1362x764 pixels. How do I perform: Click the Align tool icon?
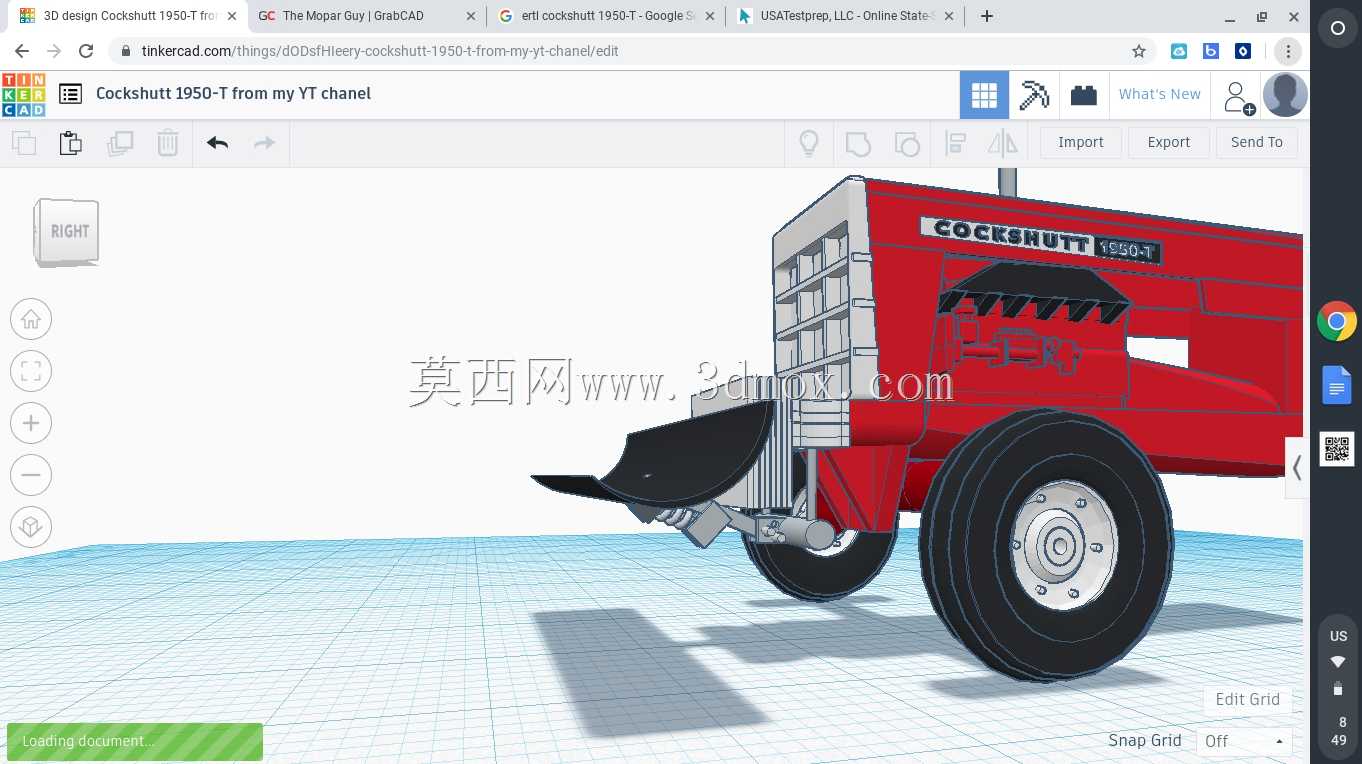pos(955,143)
